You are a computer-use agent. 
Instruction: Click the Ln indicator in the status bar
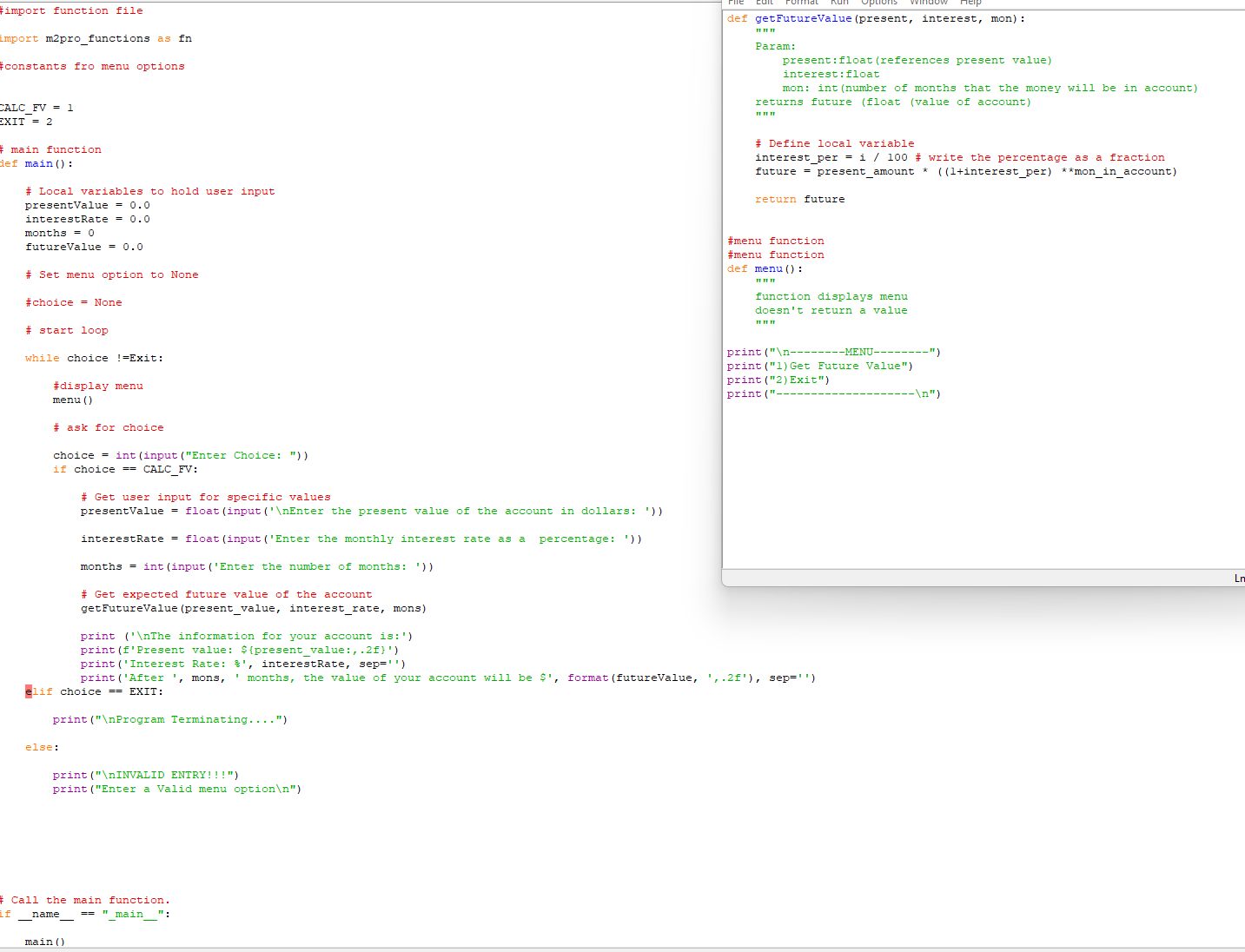click(x=1239, y=578)
